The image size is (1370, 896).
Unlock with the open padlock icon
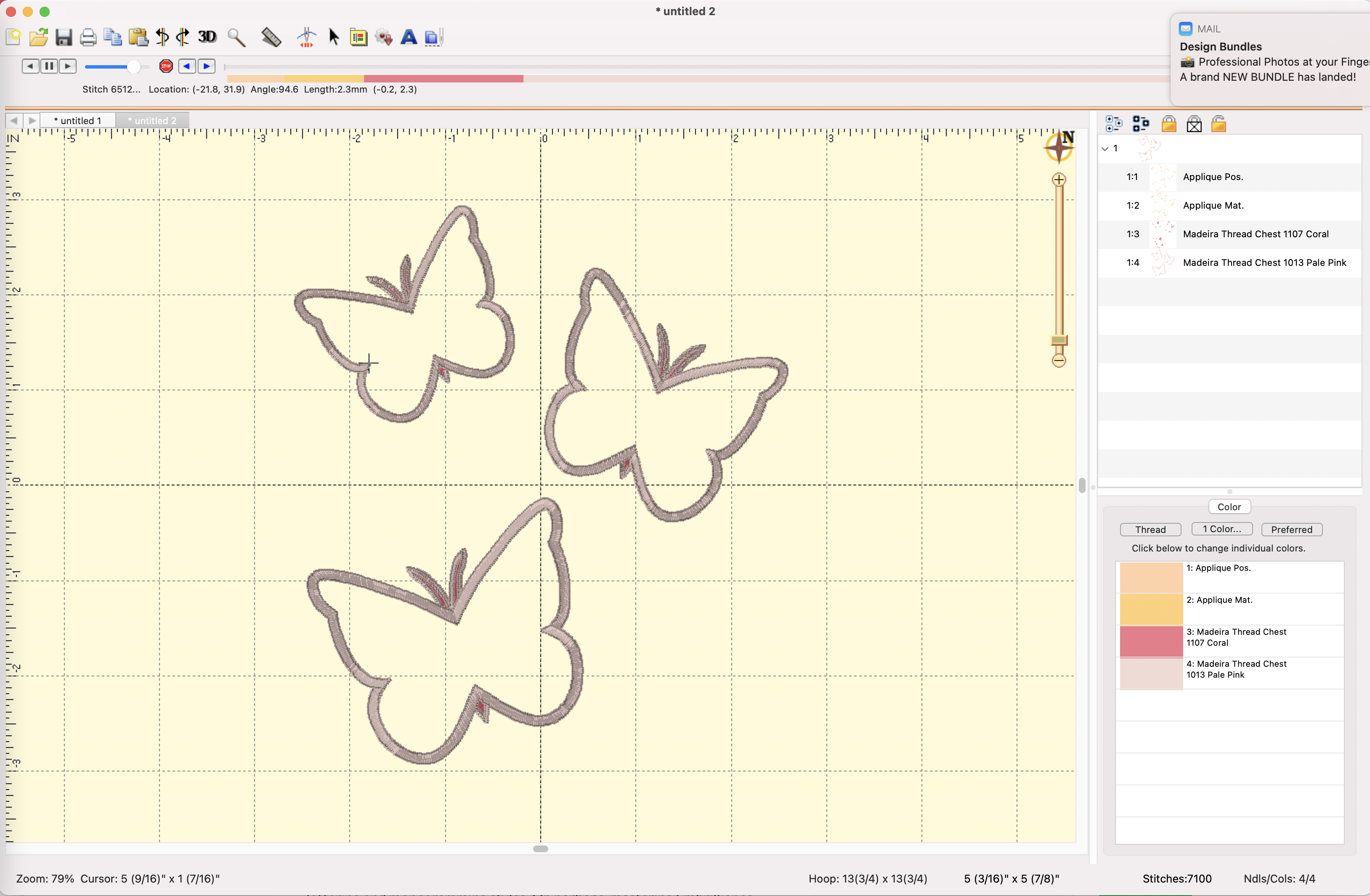1219,124
